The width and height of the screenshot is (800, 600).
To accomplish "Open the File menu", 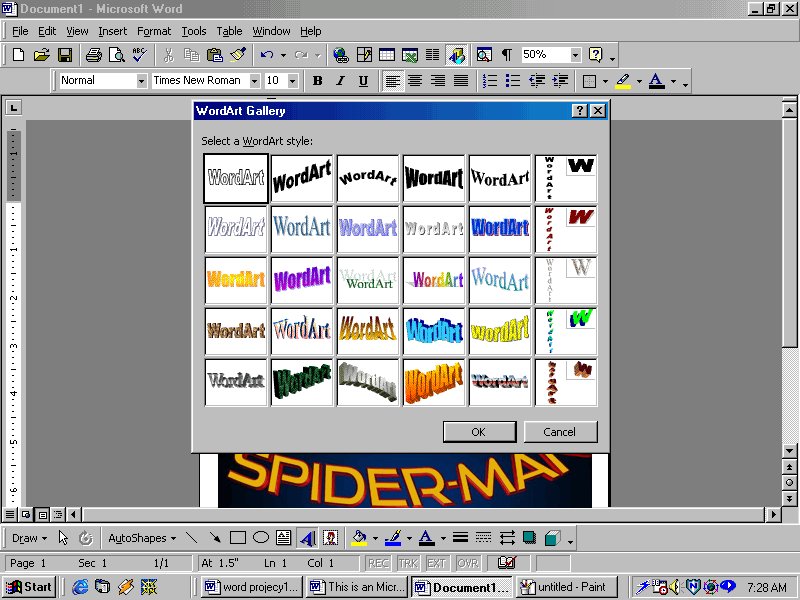I will point(20,31).
